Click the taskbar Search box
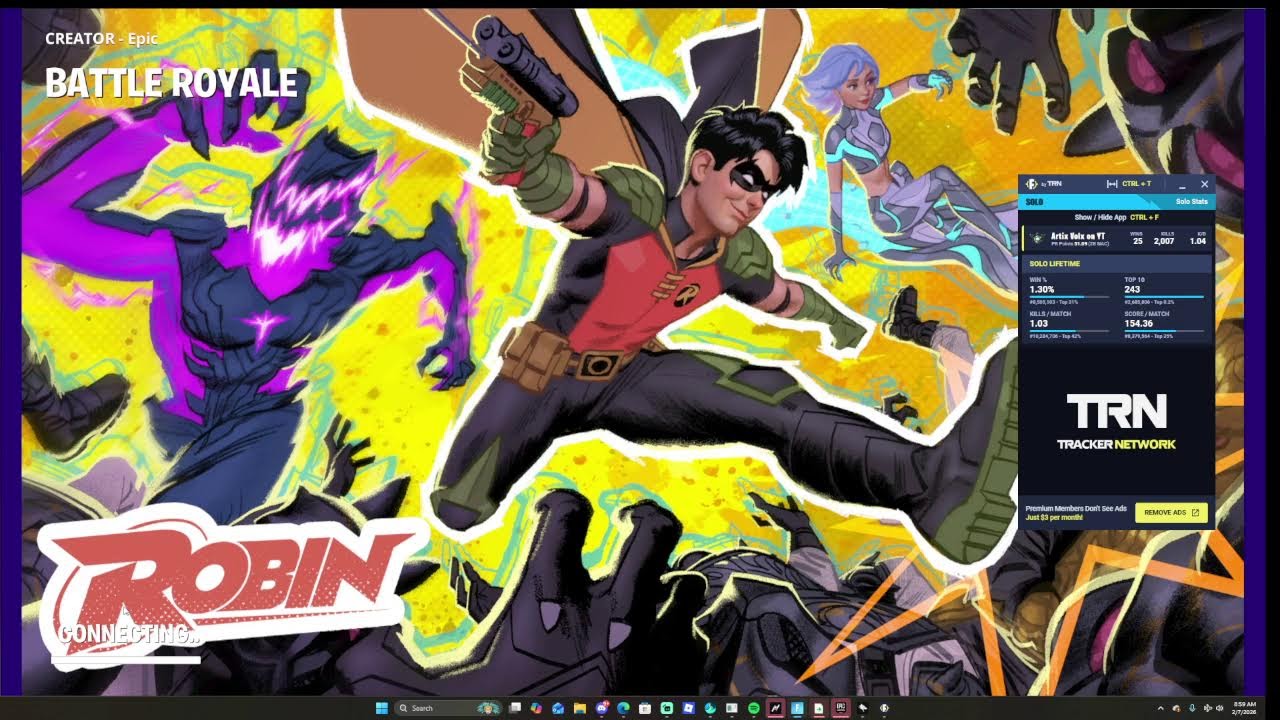This screenshot has height=720, width=1280. 447,708
